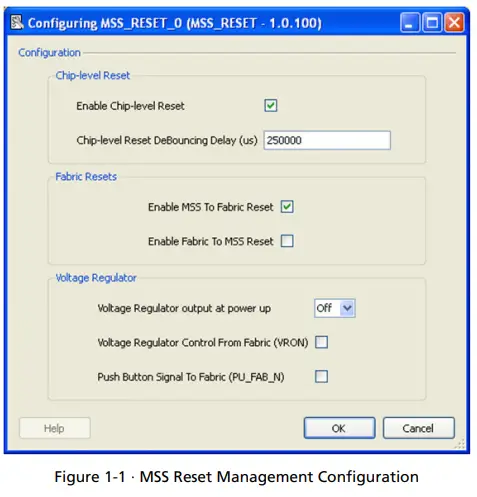The height and width of the screenshot is (497, 477).
Task: Click the Help button
Action: (x=55, y=428)
